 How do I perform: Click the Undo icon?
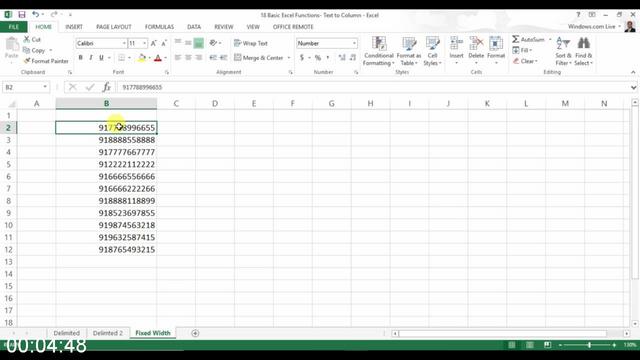[x=36, y=15]
